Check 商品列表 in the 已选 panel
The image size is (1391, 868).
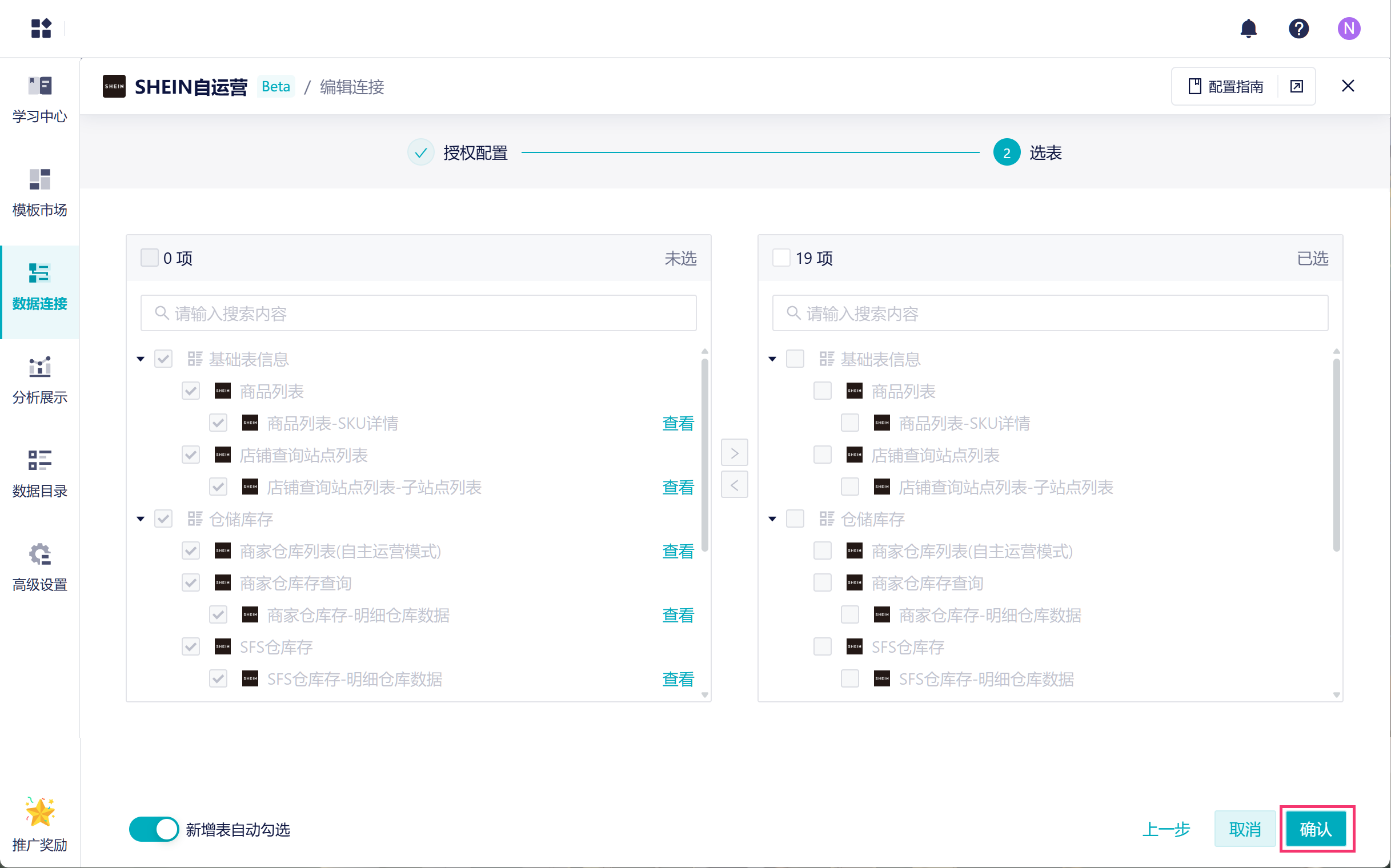(x=823, y=391)
